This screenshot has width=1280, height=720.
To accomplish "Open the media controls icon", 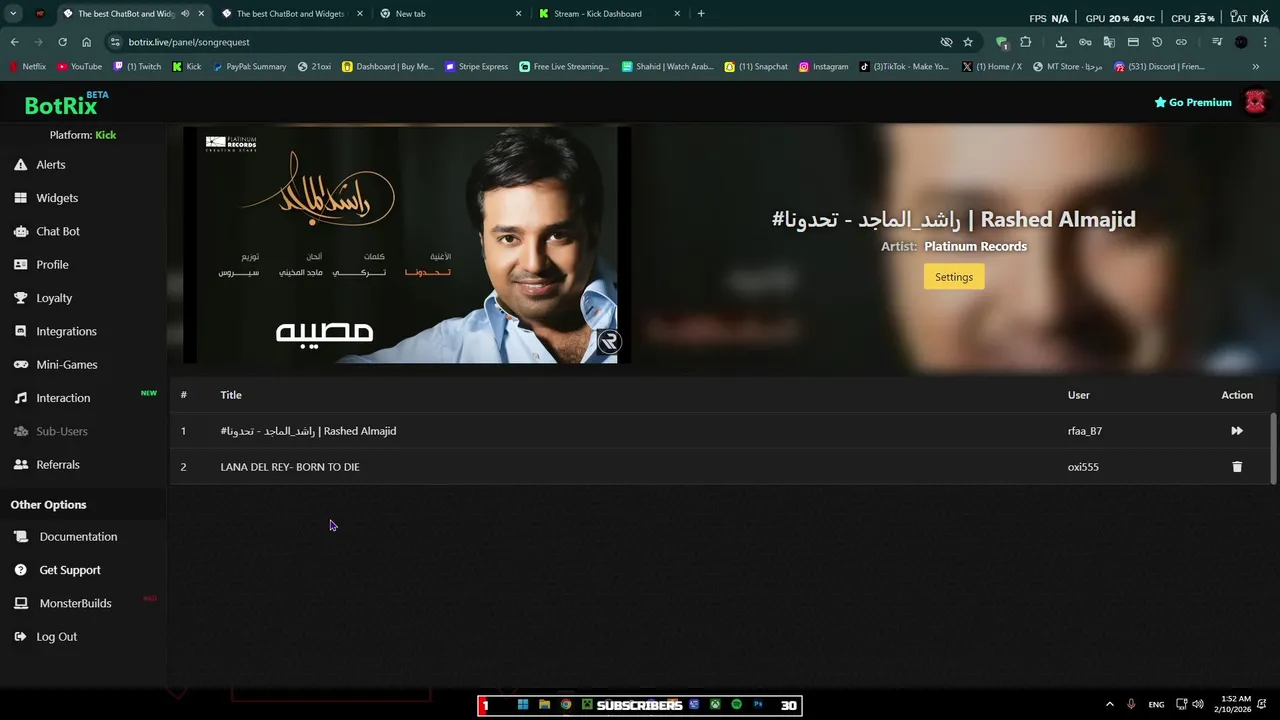I will pyautogui.click(x=1217, y=42).
